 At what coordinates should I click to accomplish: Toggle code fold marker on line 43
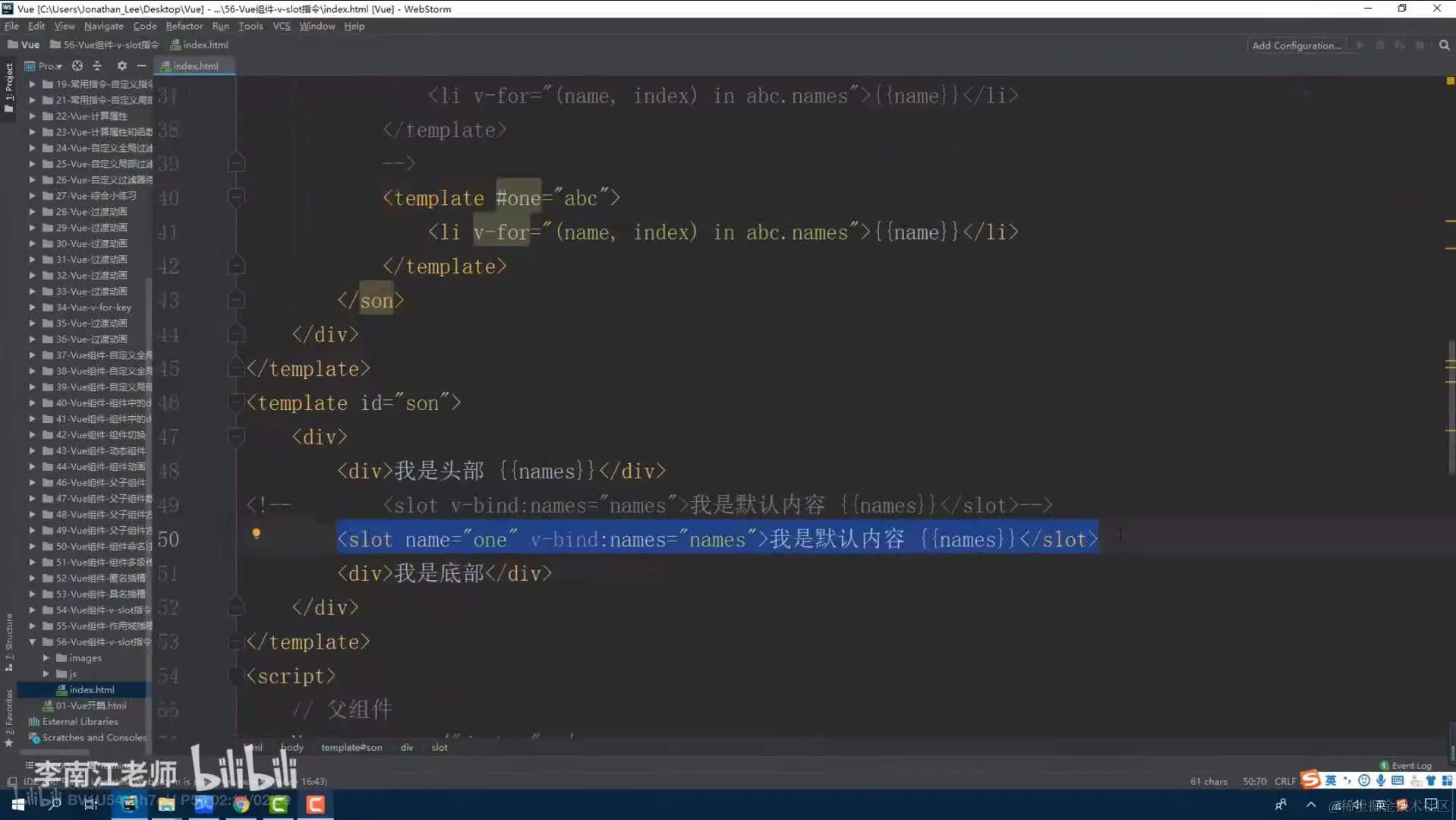(x=236, y=300)
